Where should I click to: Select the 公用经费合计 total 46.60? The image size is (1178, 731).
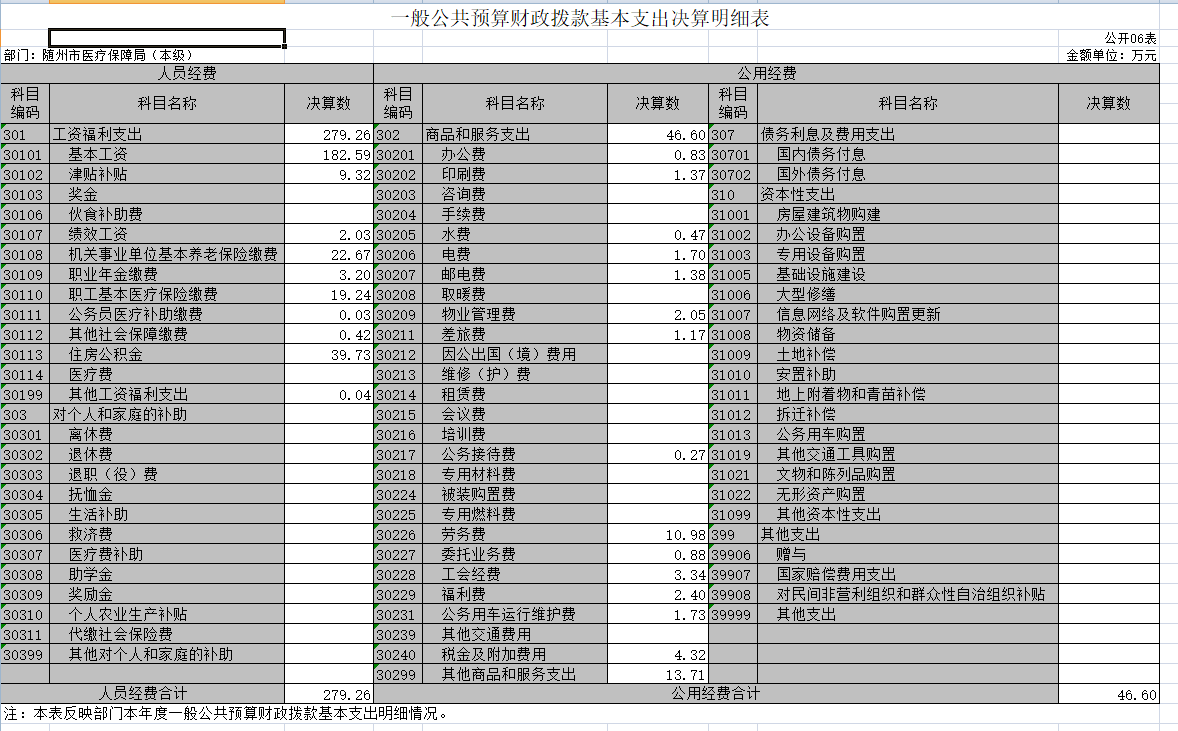pyautogui.click(x=1109, y=694)
